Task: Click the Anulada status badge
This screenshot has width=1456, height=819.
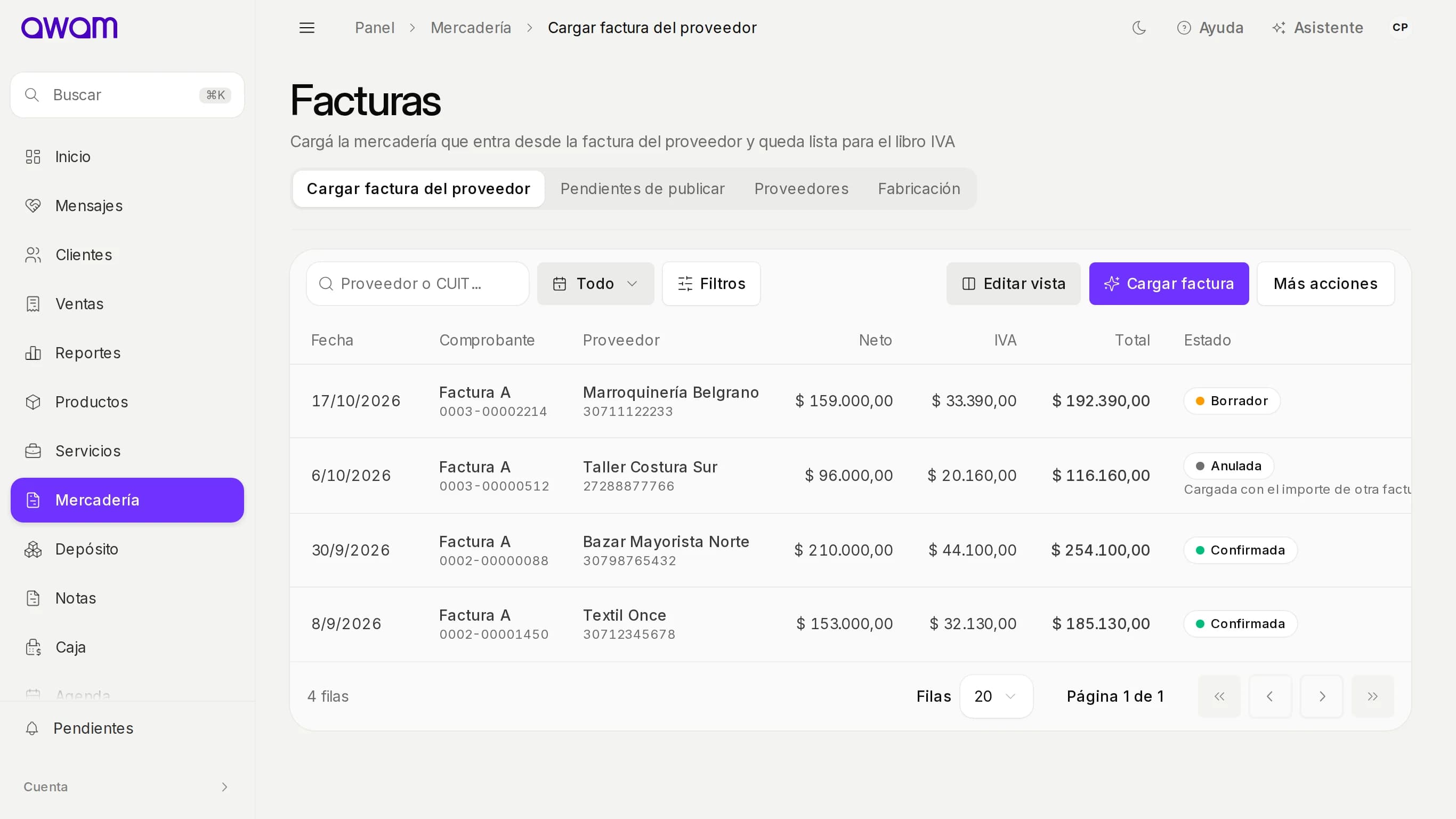Action: (x=1228, y=466)
